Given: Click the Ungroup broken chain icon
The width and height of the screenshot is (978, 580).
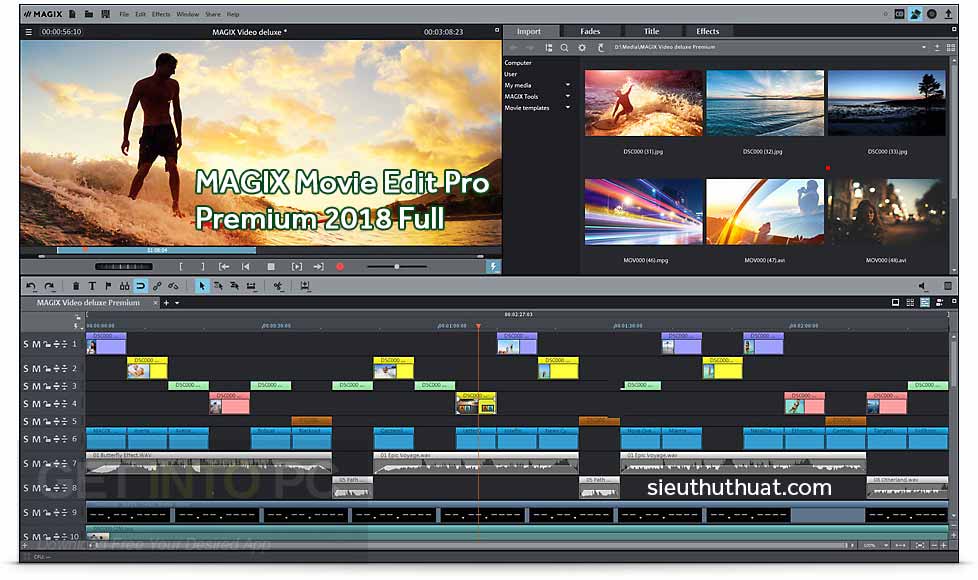Looking at the screenshot, I should 173,286.
